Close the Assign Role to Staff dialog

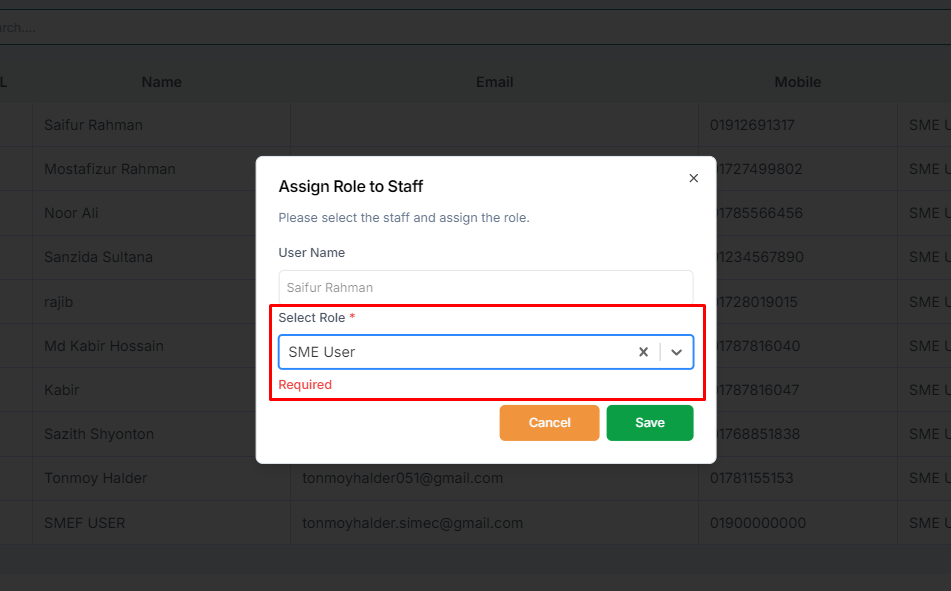coord(693,178)
